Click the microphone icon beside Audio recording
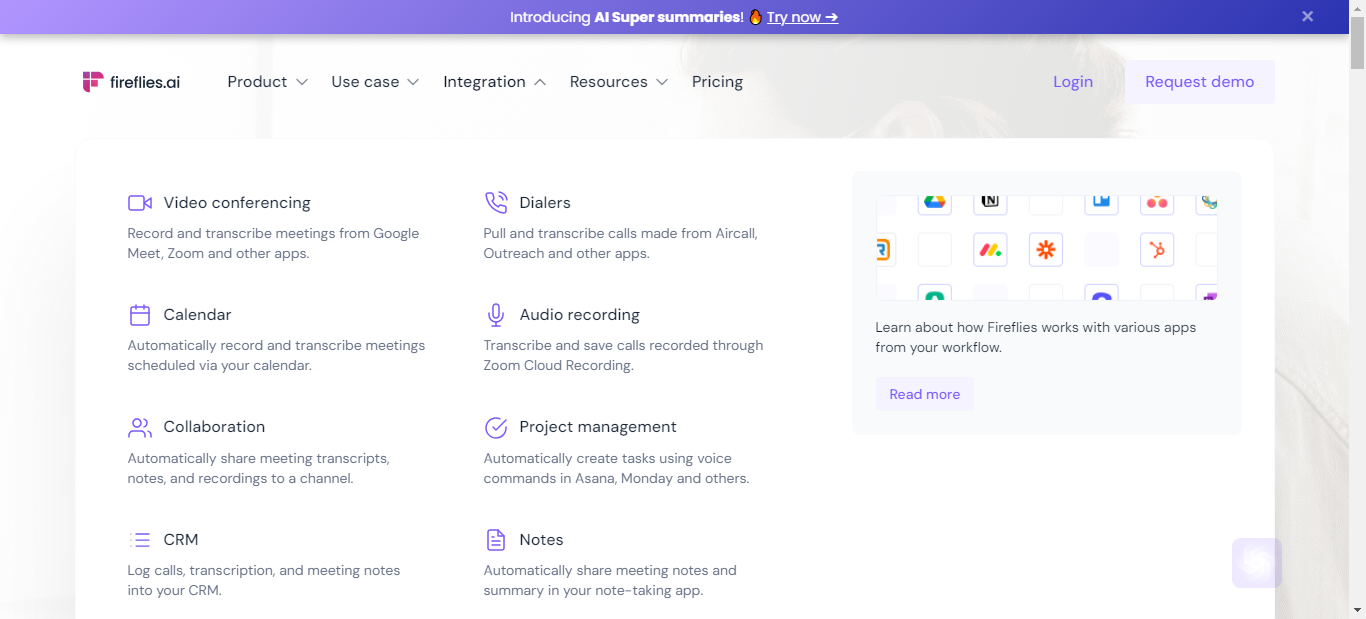Image resolution: width=1366 pixels, height=619 pixels. click(496, 315)
